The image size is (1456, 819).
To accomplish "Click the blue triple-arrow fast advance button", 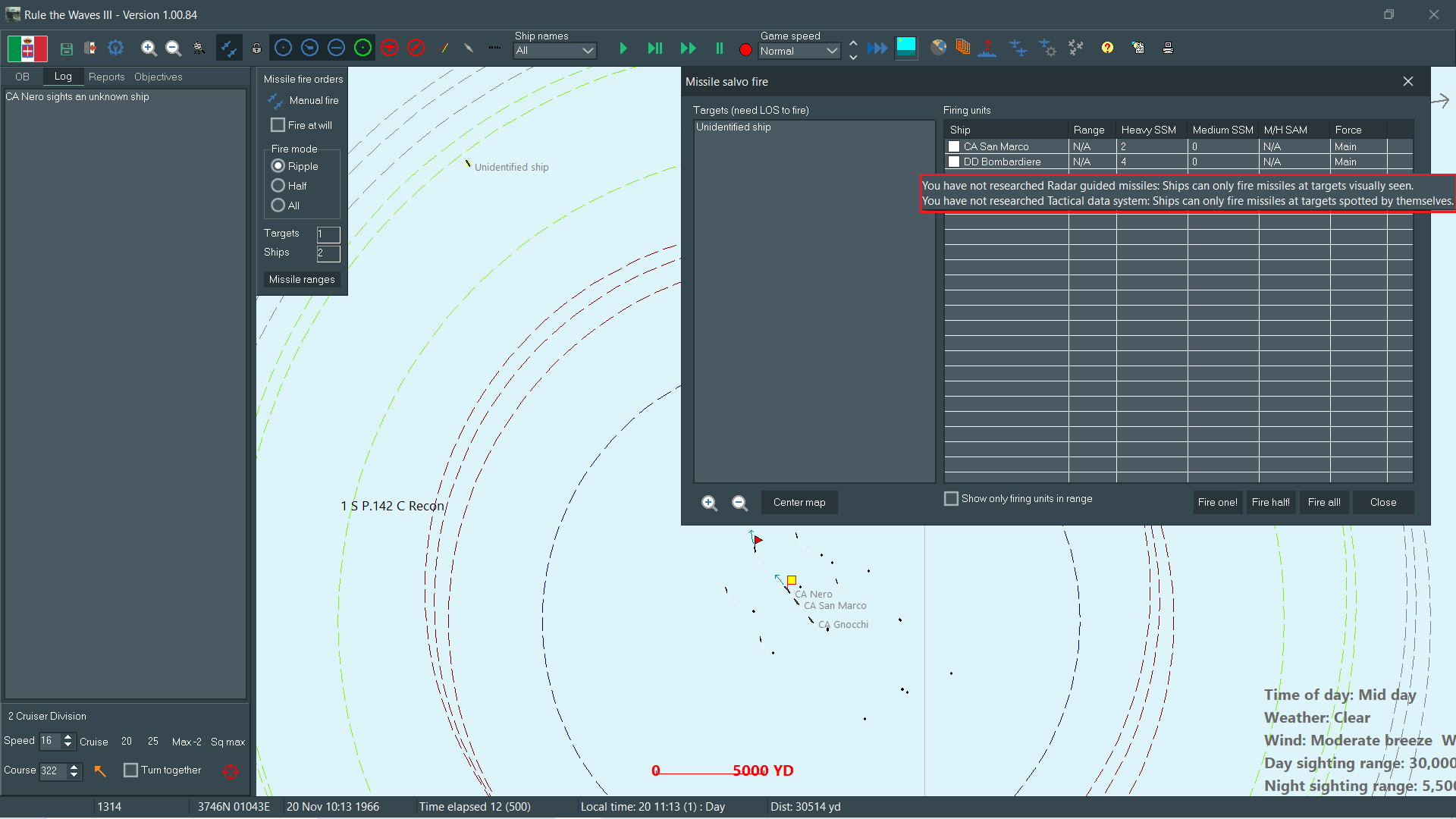I will [877, 49].
